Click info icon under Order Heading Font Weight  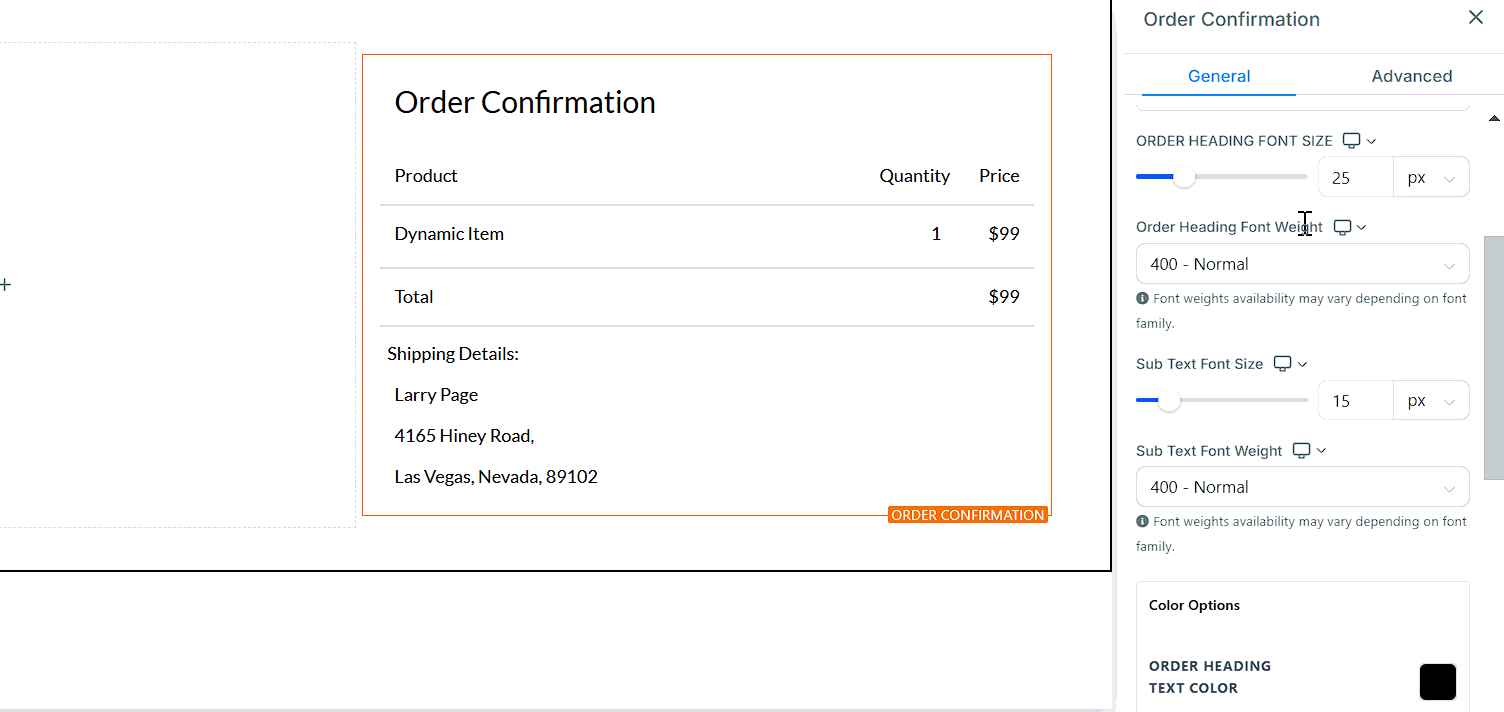click(1142, 298)
